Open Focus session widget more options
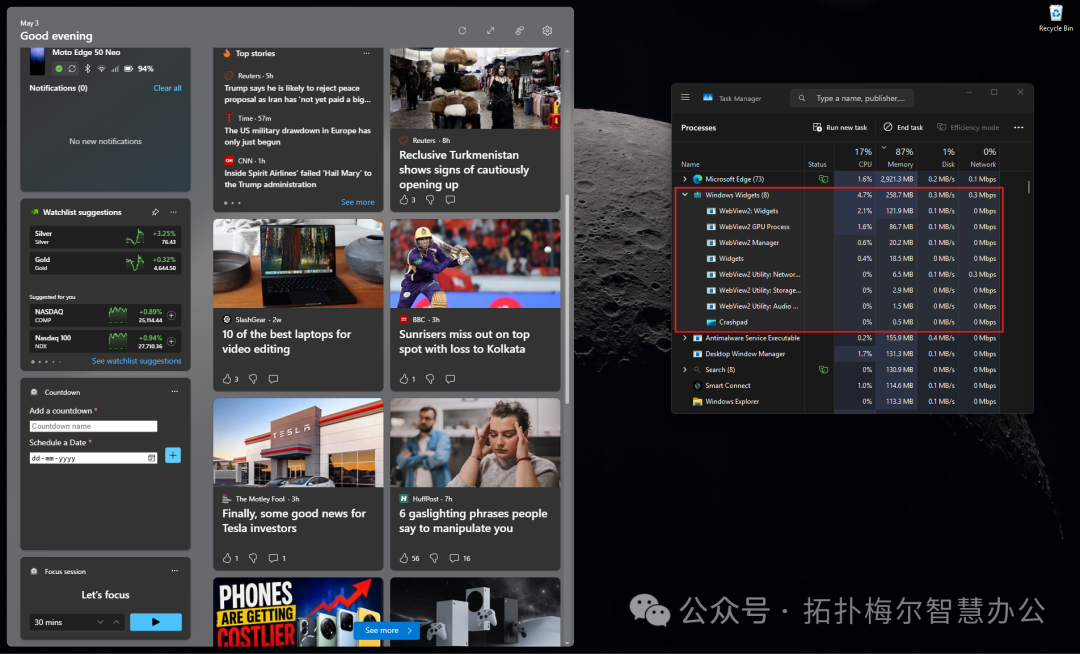The width and height of the screenshot is (1080, 654). [175, 571]
